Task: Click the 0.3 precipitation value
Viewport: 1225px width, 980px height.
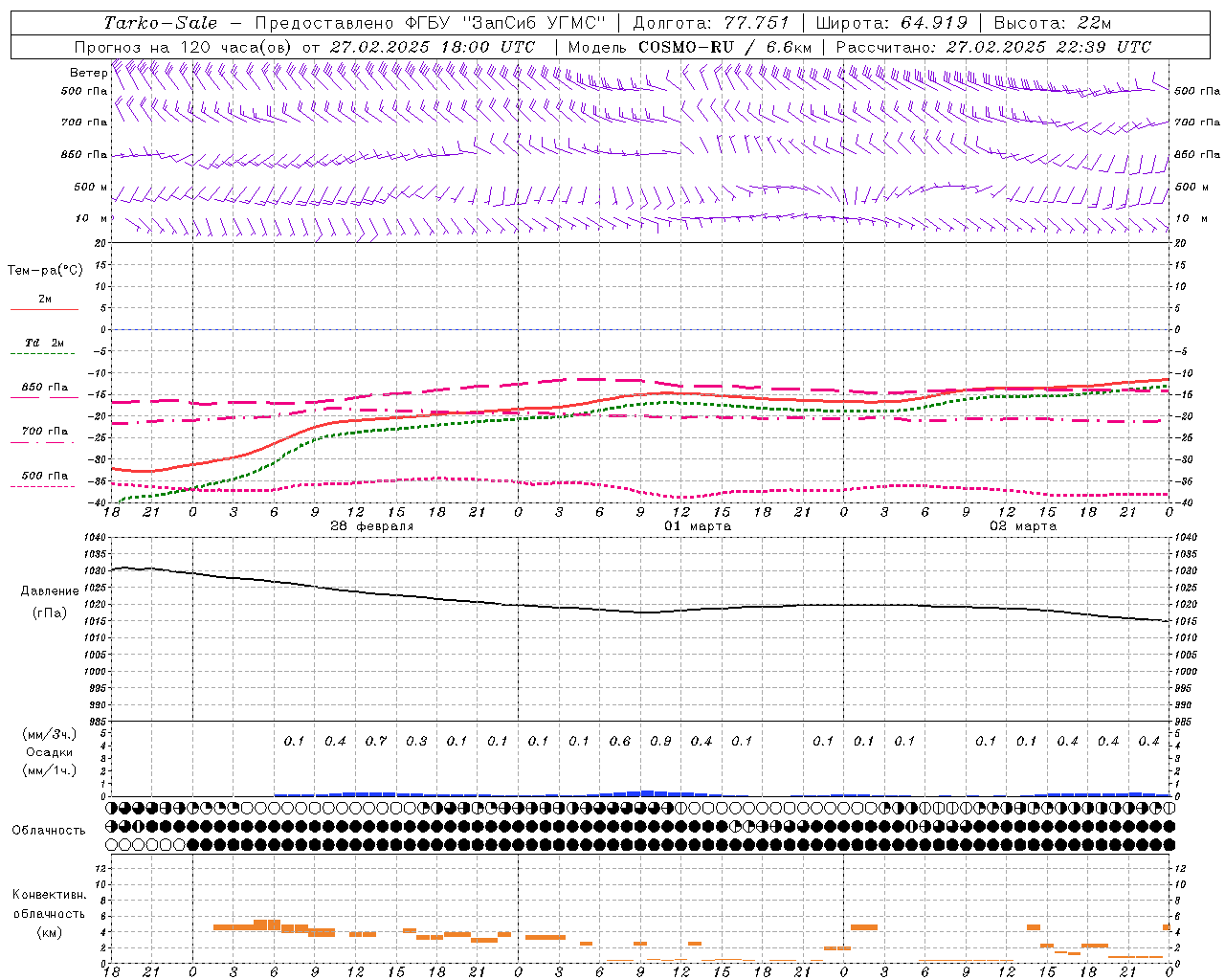Action: point(416,742)
